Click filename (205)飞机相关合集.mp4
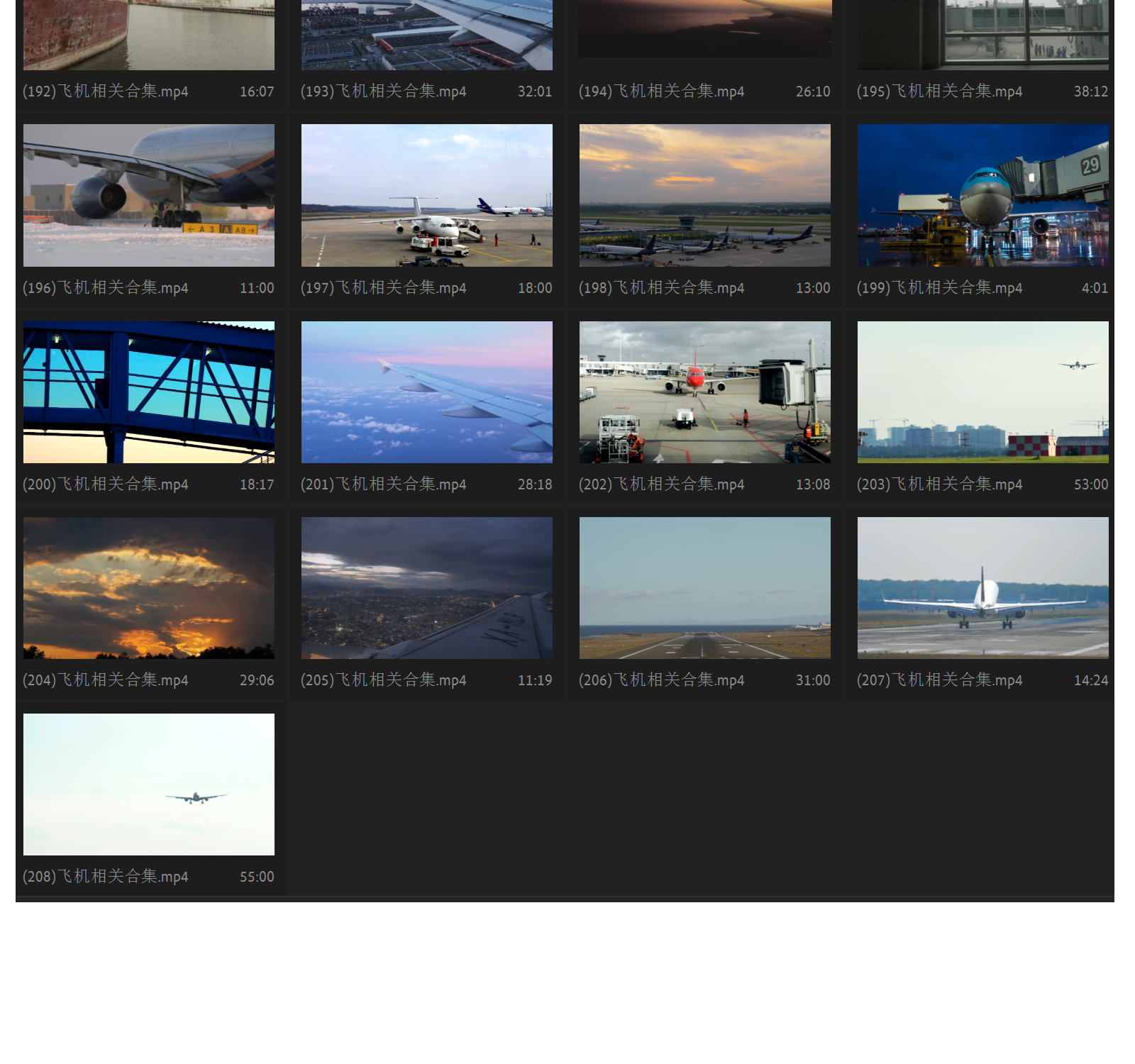The image size is (1135, 1064). [x=384, y=680]
